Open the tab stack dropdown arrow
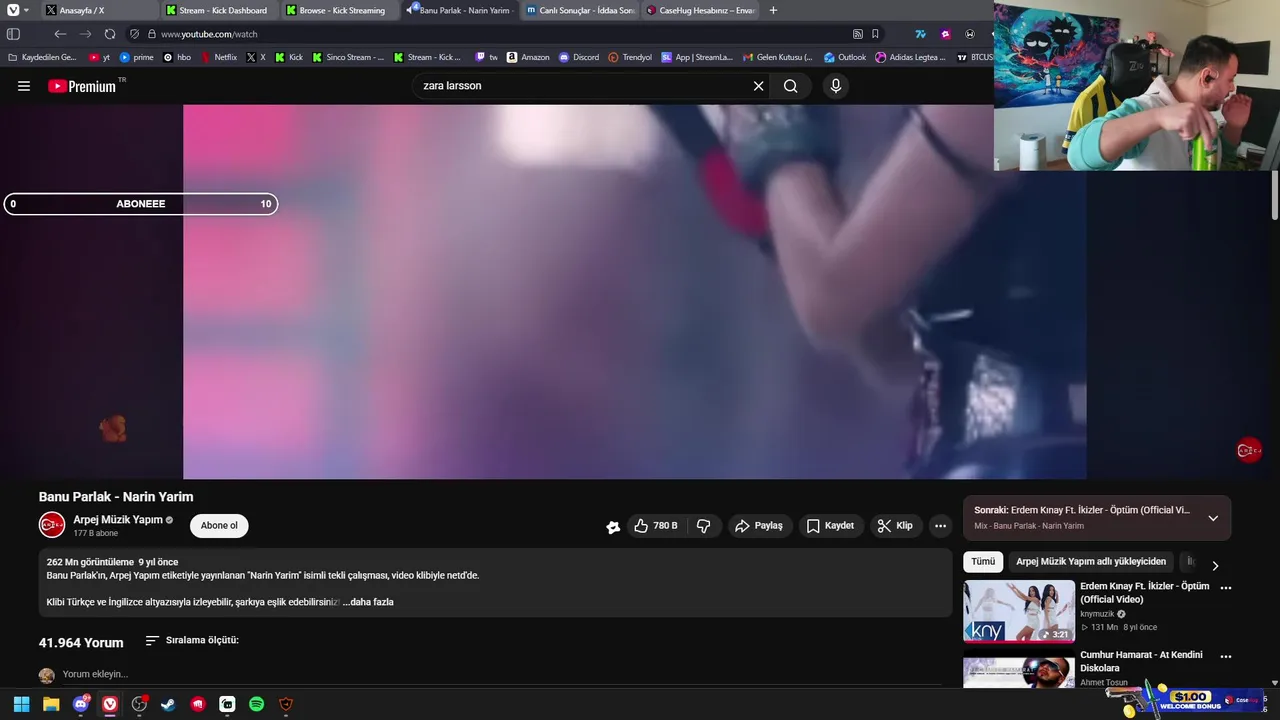The height and width of the screenshot is (720, 1280). click(x=26, y=10)
